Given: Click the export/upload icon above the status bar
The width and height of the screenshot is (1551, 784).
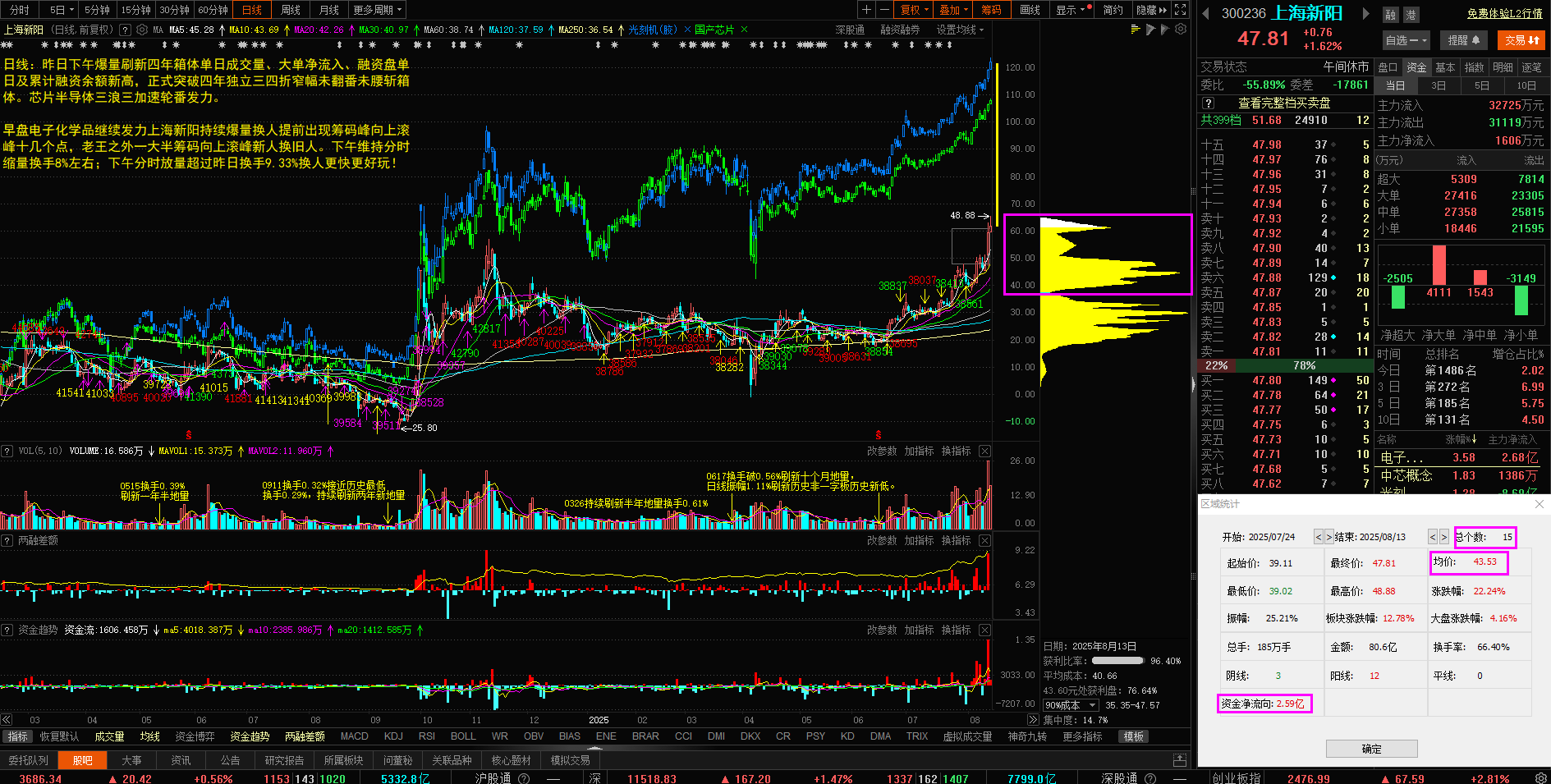Looking at the screenshot, I should 1180,760.
